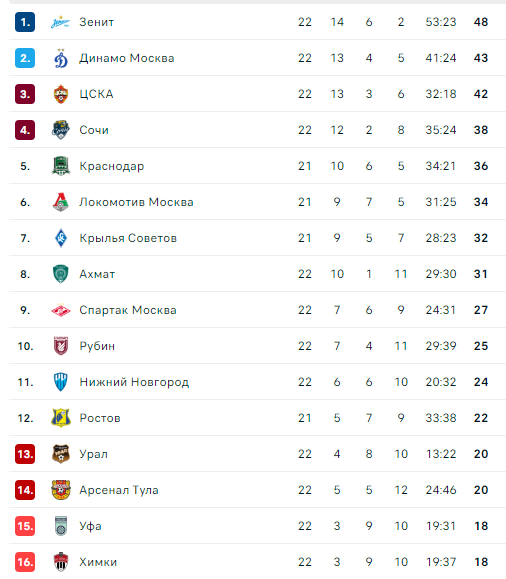Screen dimensions: 506x579
Task: Click the light-blue position 2 badge
Action: (x=25, y=58)
